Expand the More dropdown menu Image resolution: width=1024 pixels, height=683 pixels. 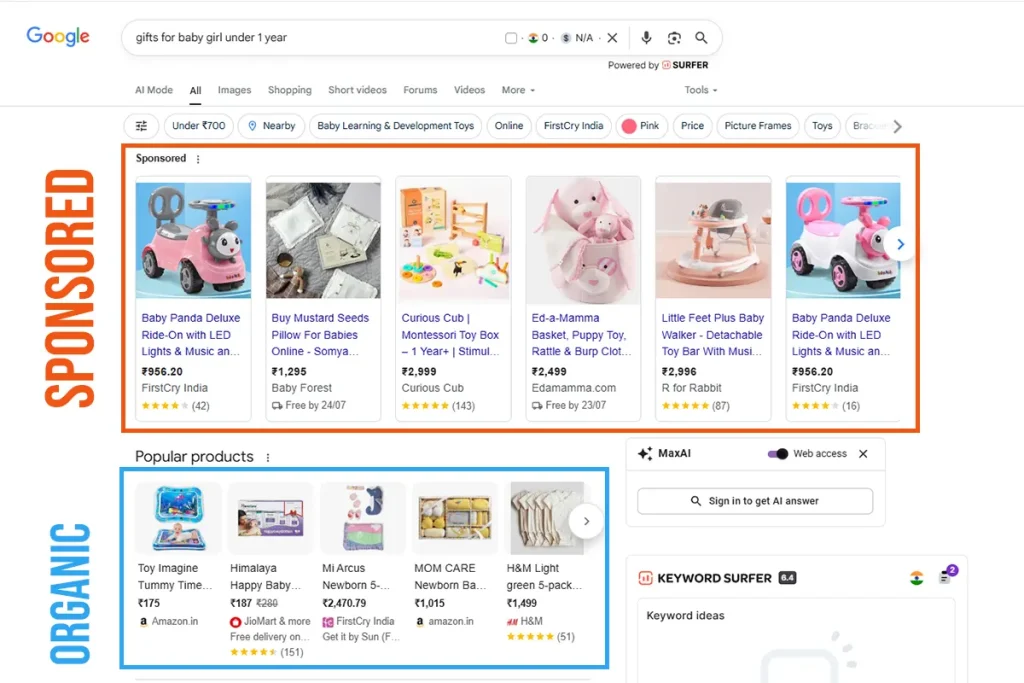pos(519,90)
